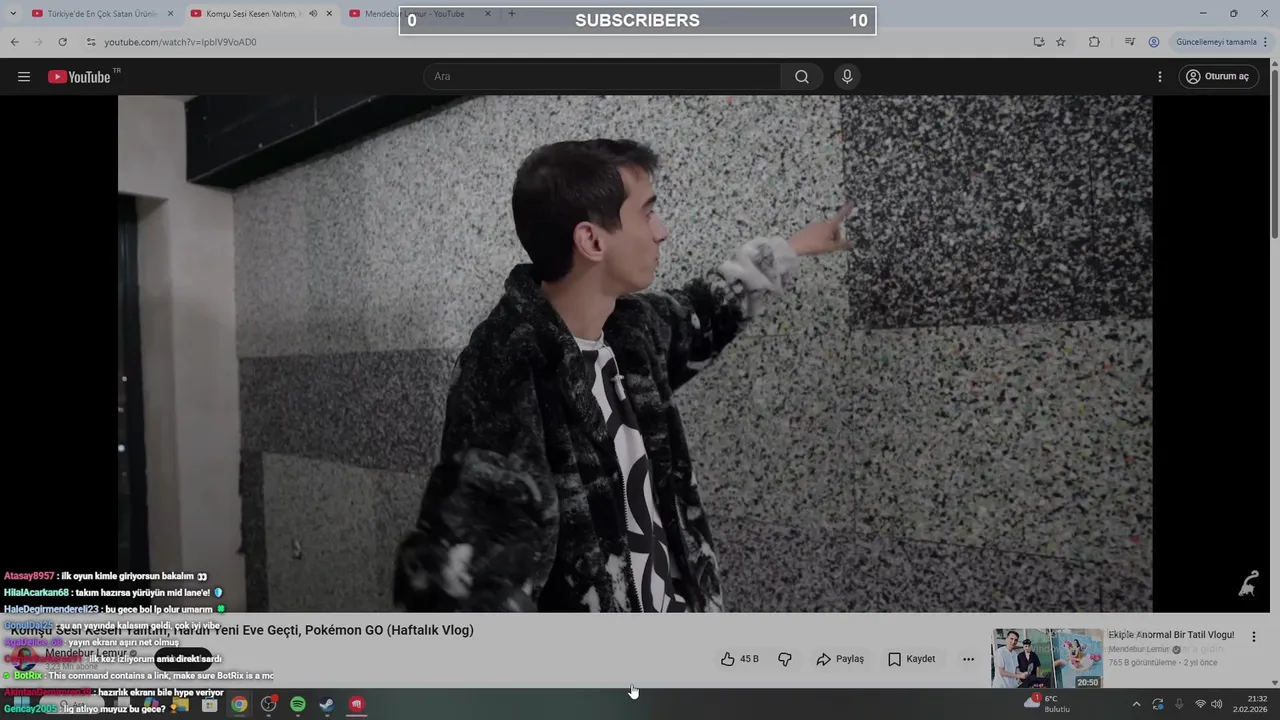The width and height of the screenshot is (1280, 720).
Task: Sign in with 'Oturum aç' button
Action: click(1217, 76)
